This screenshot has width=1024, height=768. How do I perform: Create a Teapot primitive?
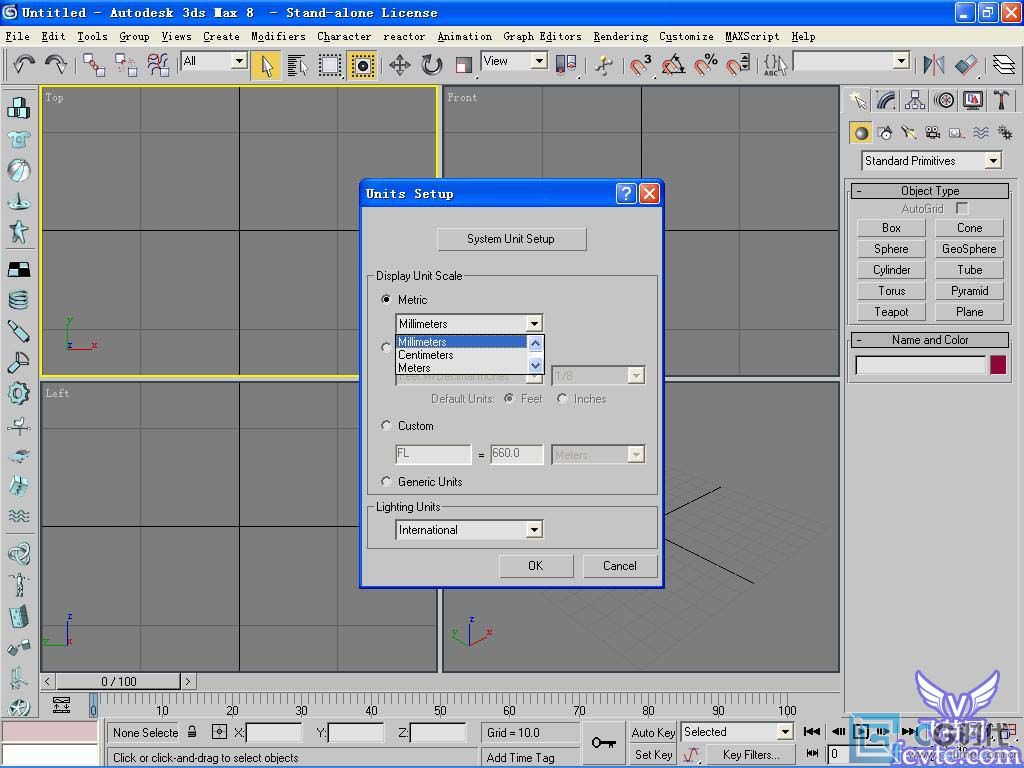coord(891,312)
